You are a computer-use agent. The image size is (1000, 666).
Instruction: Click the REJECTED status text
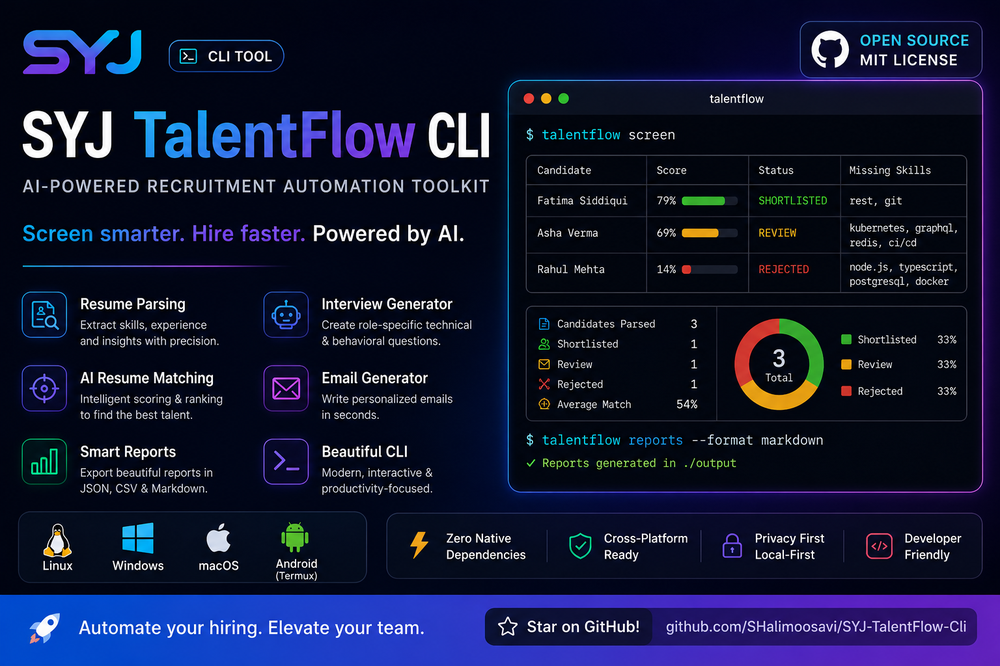pyautogui.click(x=784, y=269)
